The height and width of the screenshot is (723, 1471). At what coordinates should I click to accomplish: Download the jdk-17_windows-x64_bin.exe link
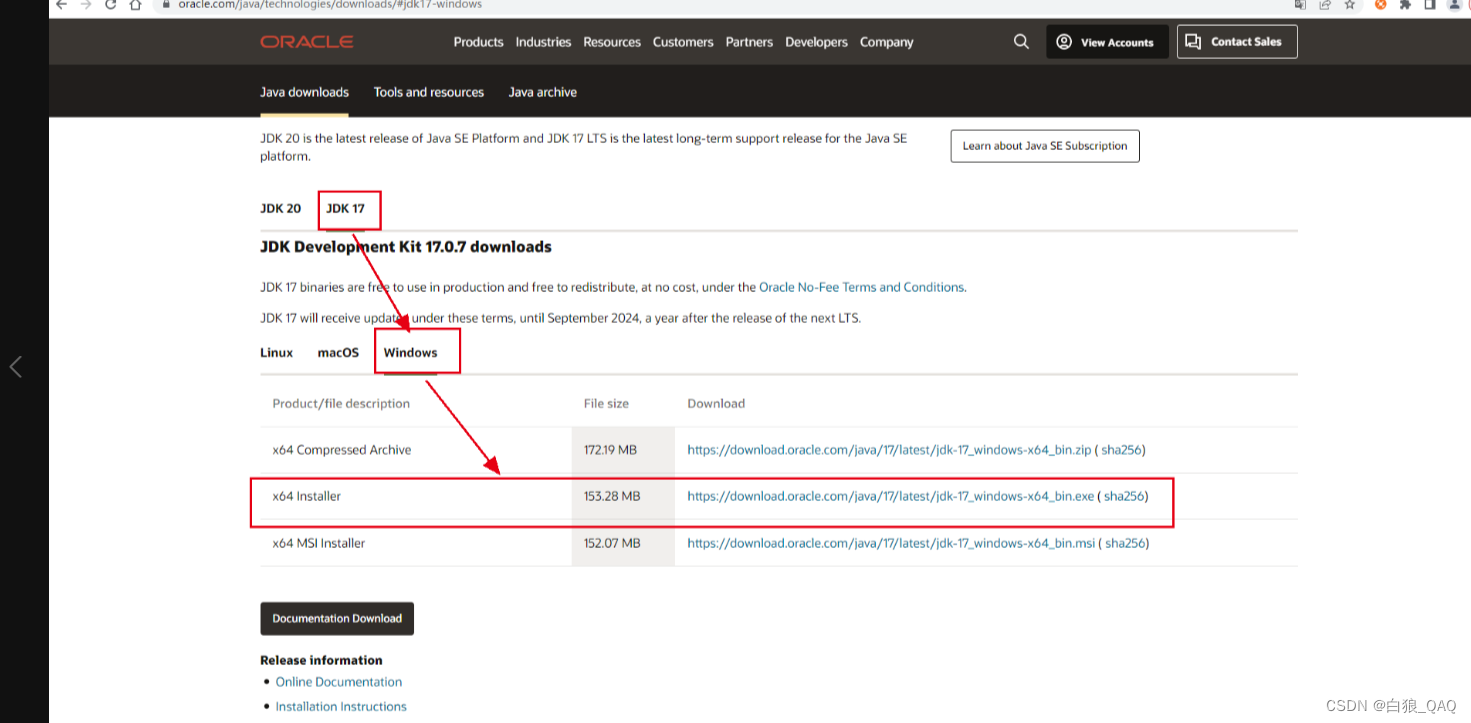(x=890, y=496)
